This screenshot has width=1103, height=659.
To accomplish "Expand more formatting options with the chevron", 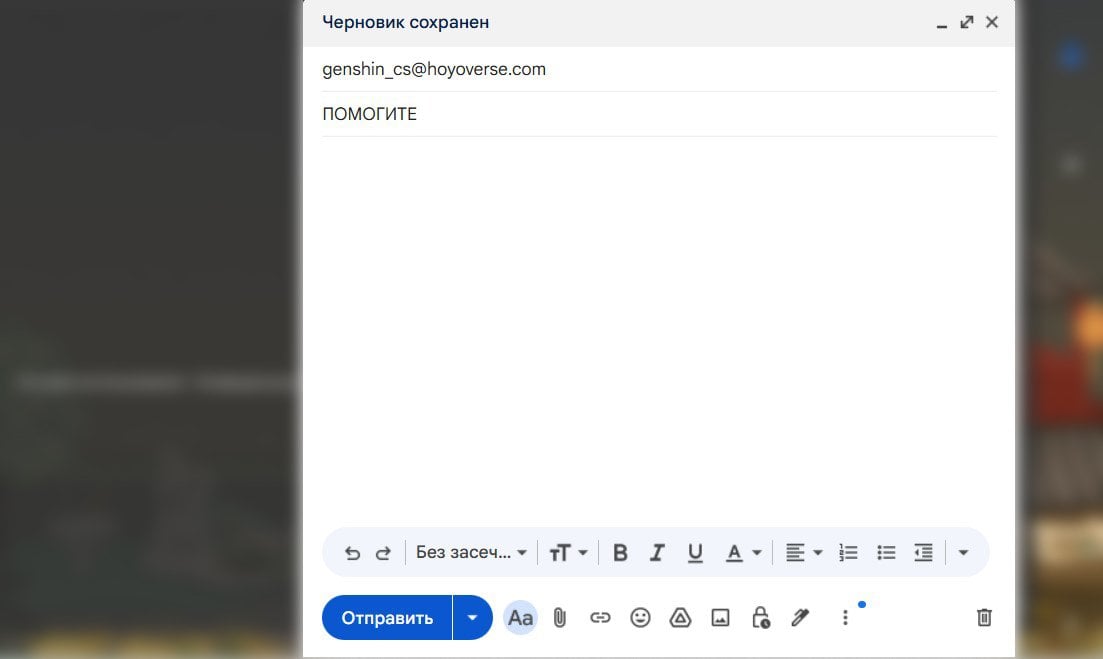I will [962, 551].
